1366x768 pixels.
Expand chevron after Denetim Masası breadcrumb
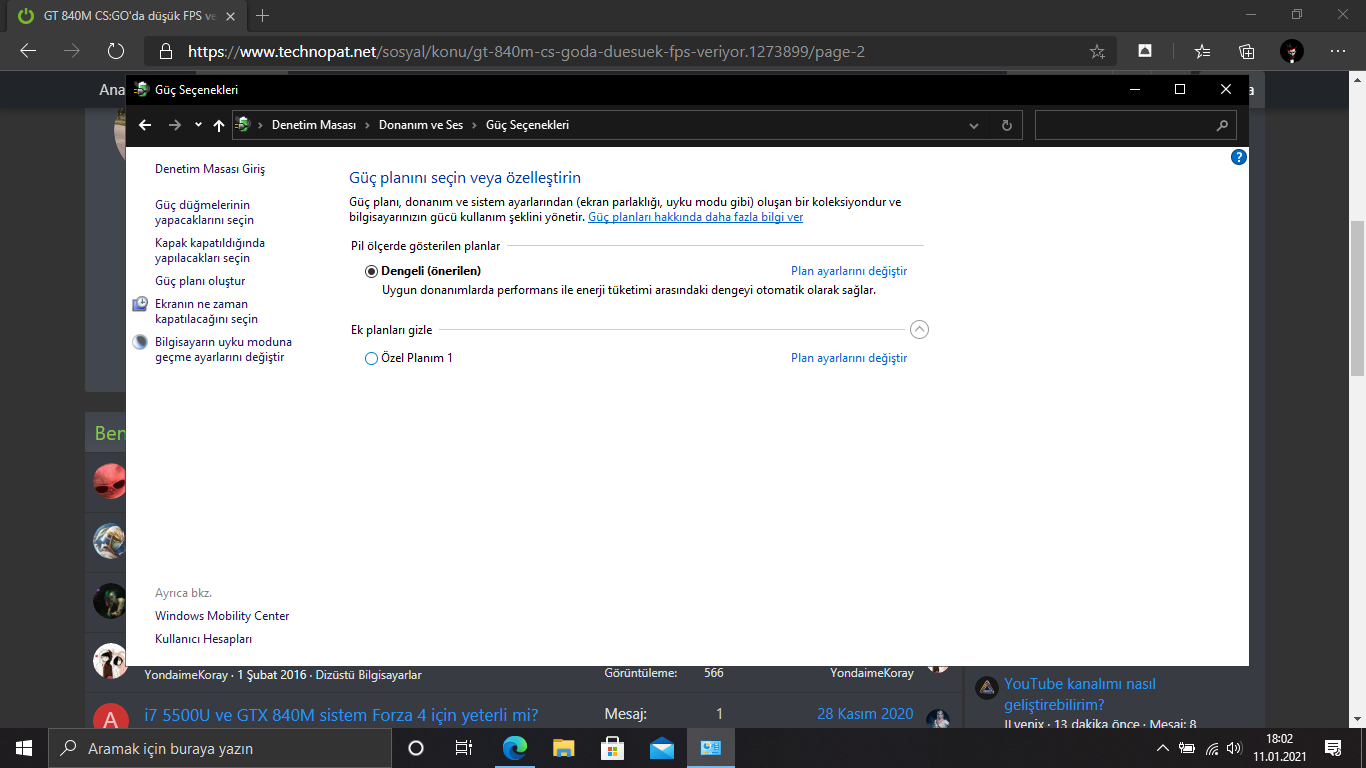coord(367,125)
